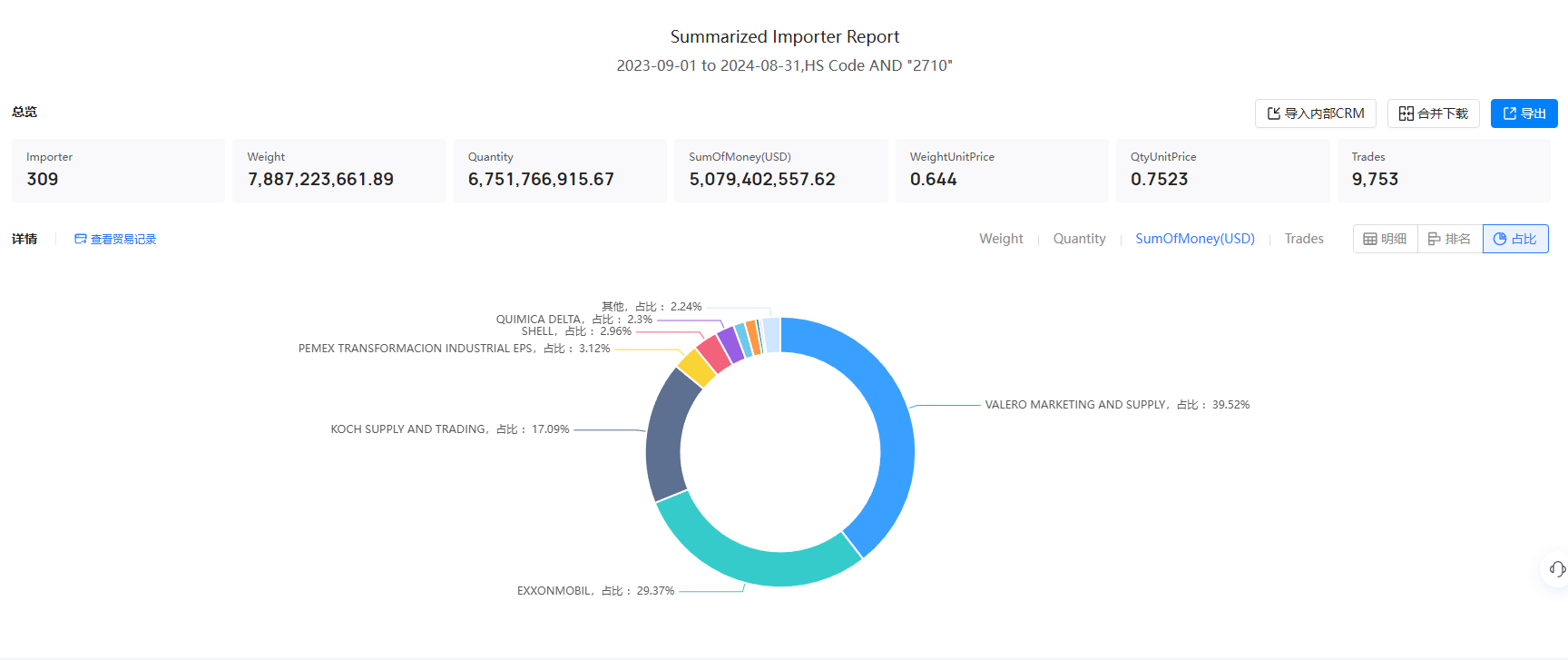Click the QUIMICA DELTA 2.3% label
The image size is (1568, 660).
click(x=573, y=320)
